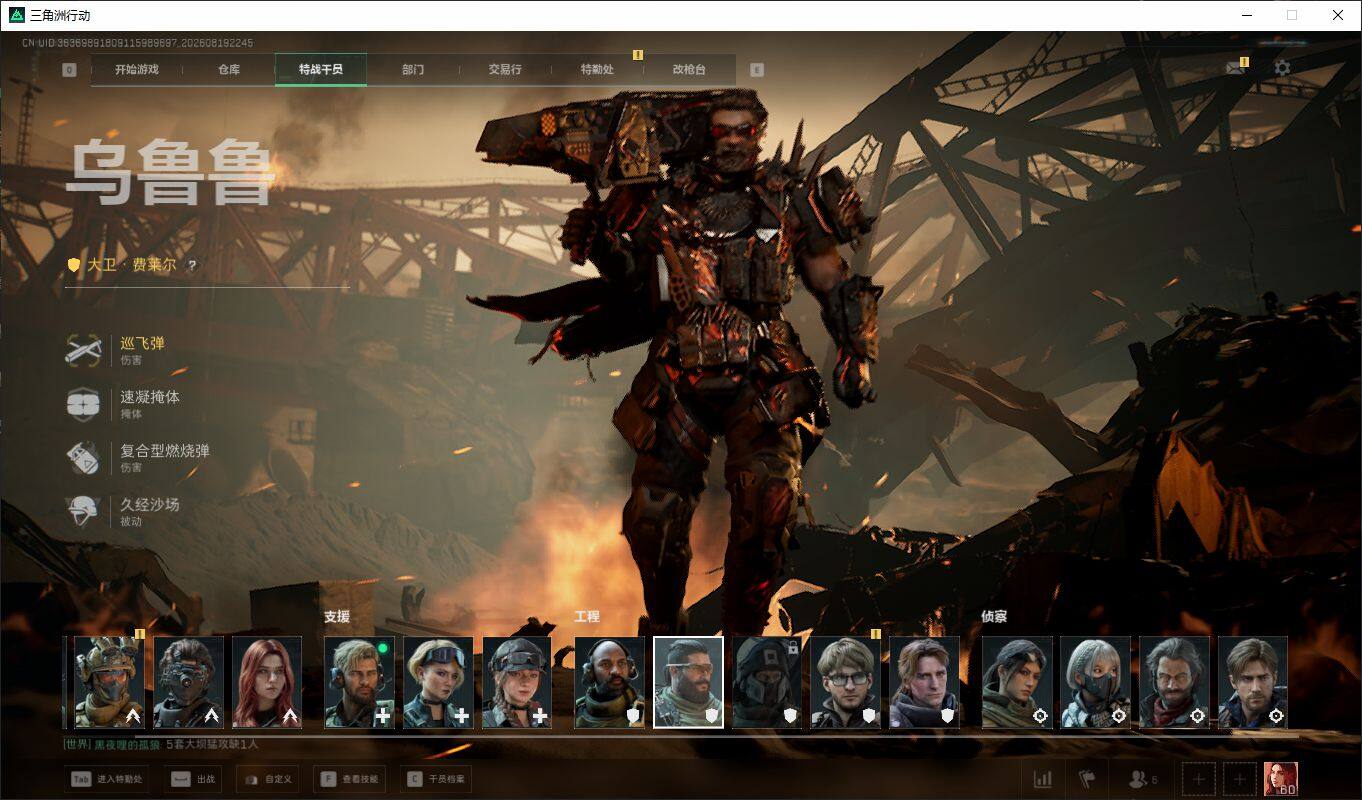Click the 侦察 class label
This screenshot has width=1362, height=800.
pyautogui.click(x=994, y=617)
